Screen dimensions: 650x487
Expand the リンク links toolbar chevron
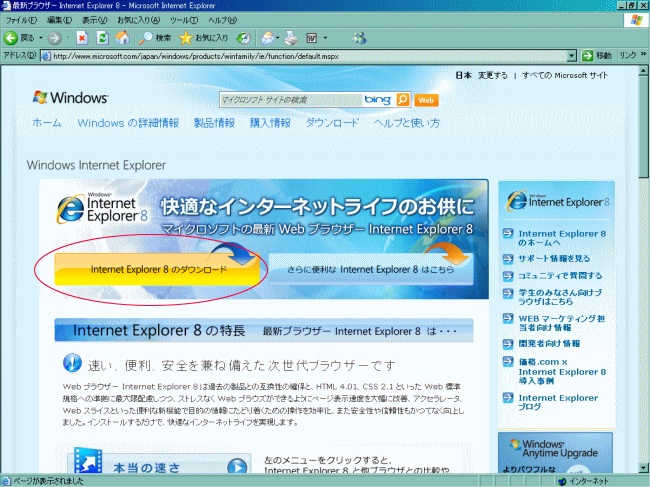(x=643, y=54)
